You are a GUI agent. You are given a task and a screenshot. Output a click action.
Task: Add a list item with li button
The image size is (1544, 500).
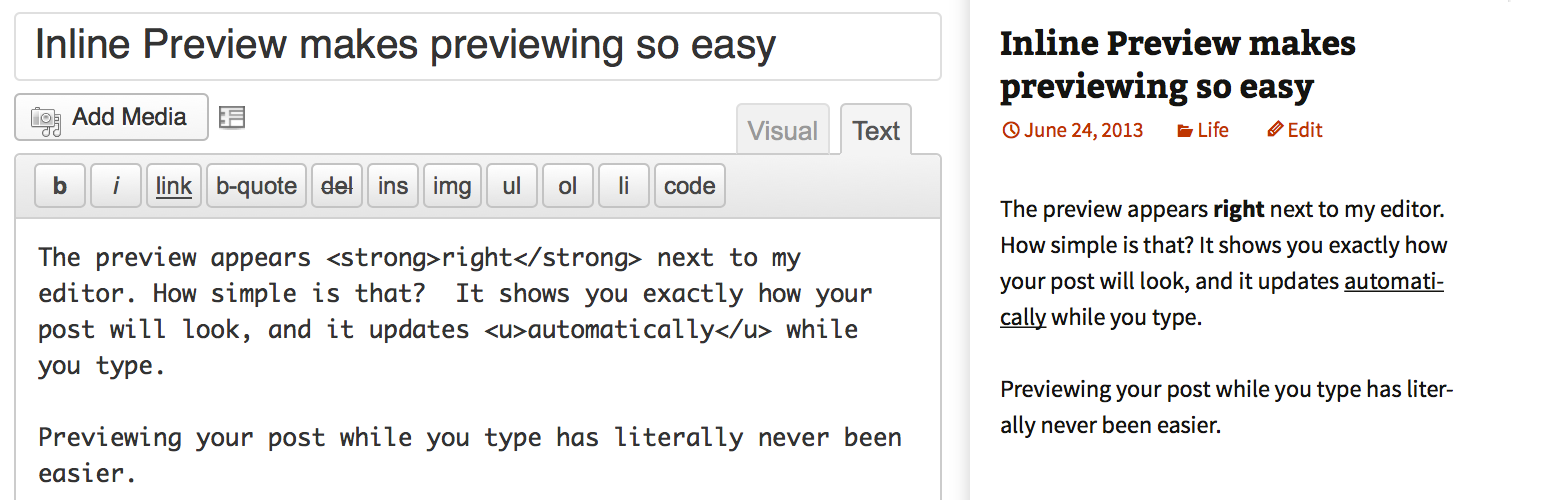(624, 186)
